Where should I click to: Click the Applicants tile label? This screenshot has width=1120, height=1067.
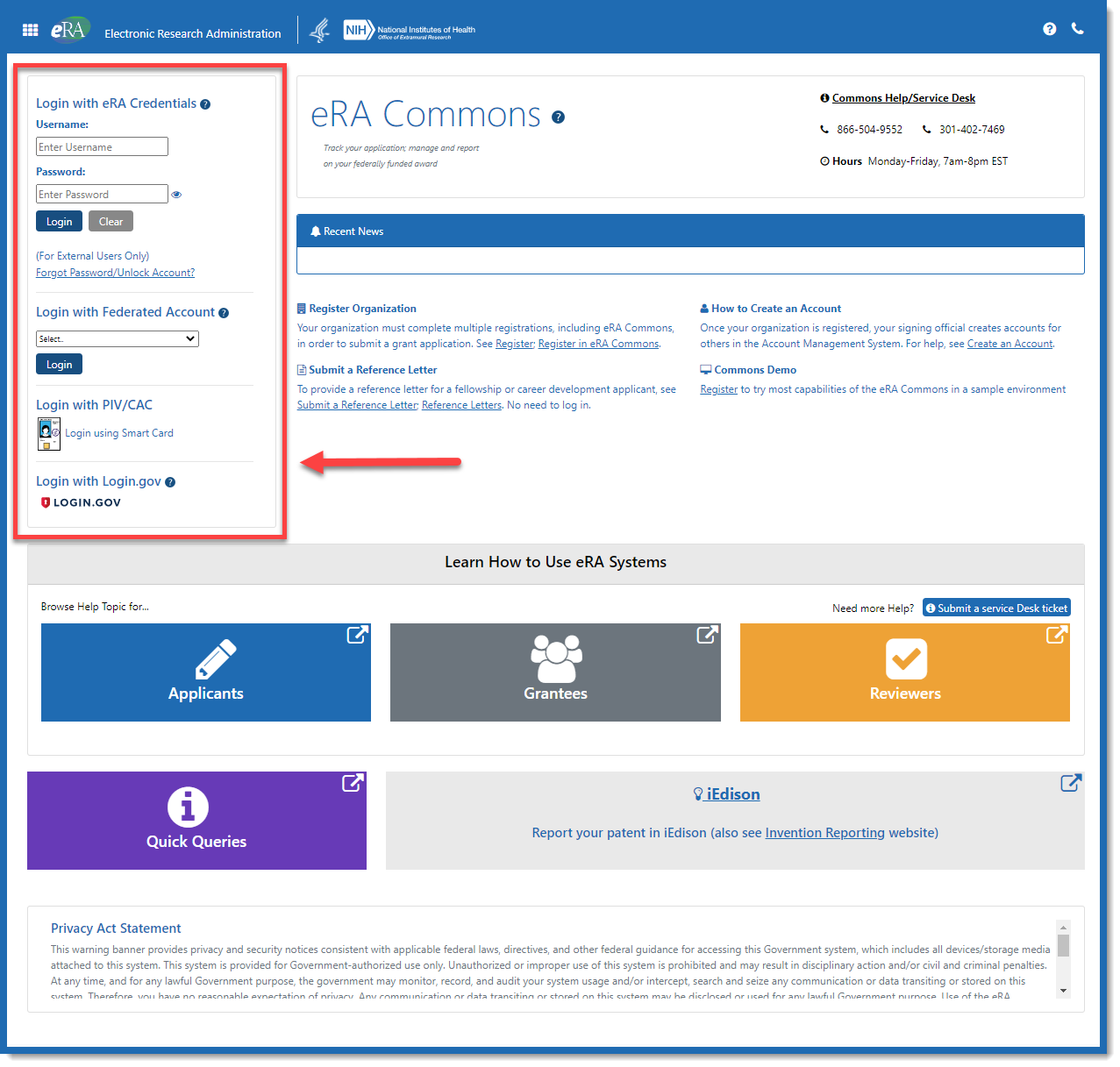[206, 694]
